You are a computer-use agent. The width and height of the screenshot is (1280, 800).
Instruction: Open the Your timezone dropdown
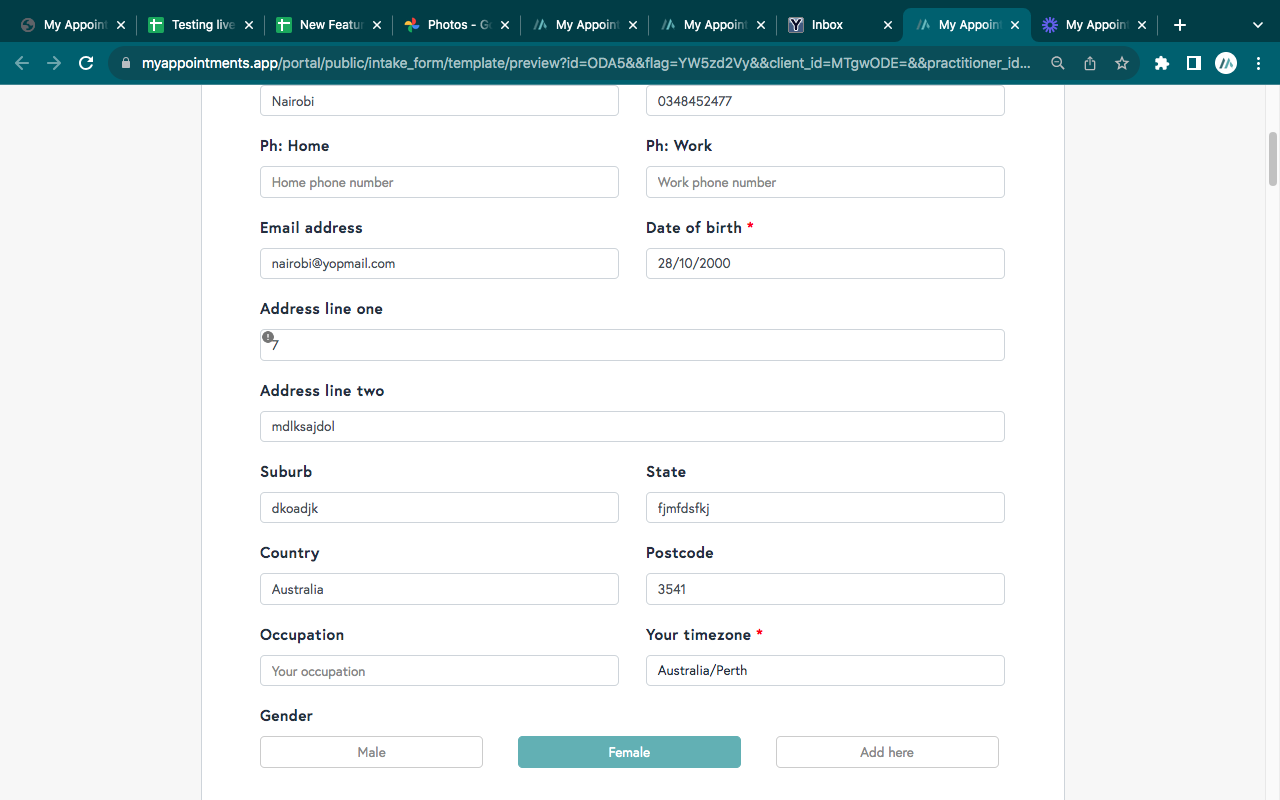825,671
